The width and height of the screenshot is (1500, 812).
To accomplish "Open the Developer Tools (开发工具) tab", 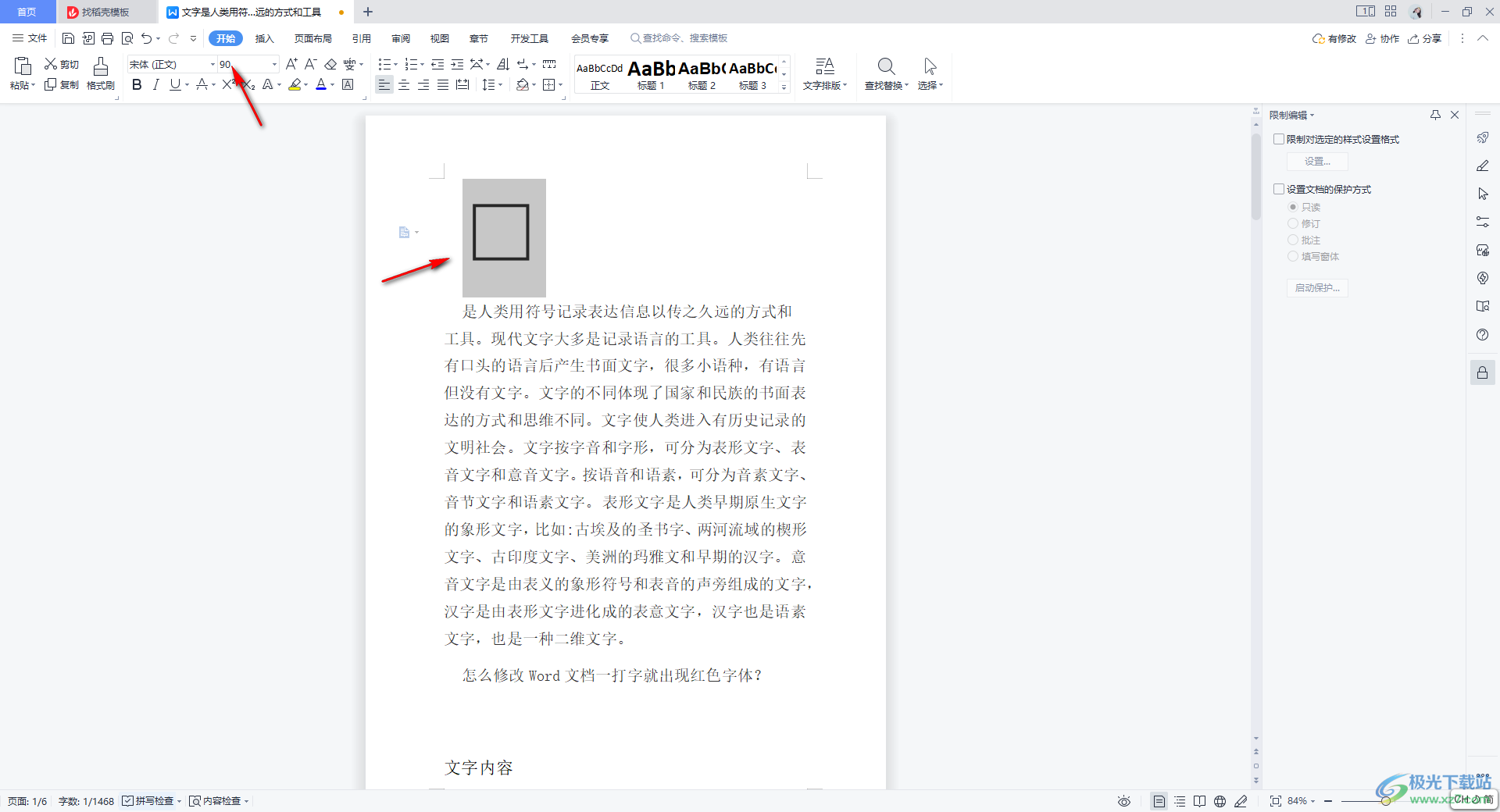I will coord(529,38).
